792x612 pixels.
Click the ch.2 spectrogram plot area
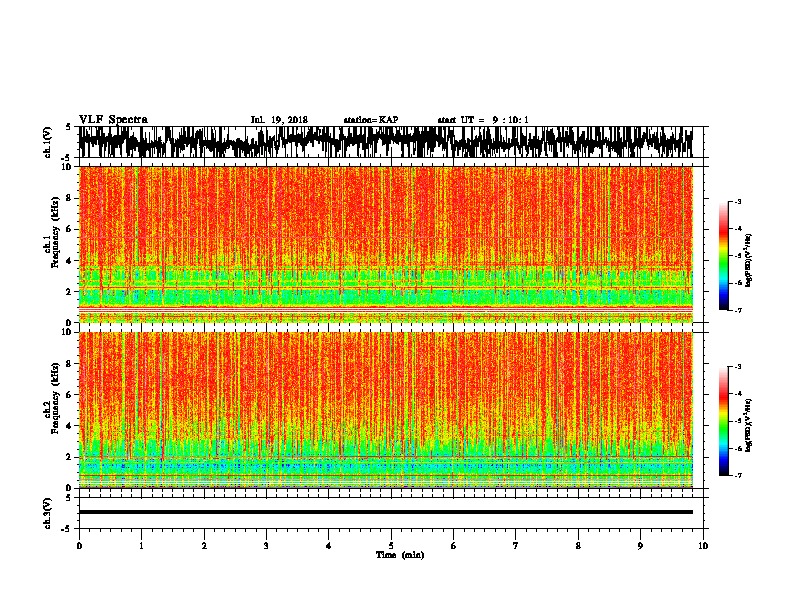coord(386,410)
